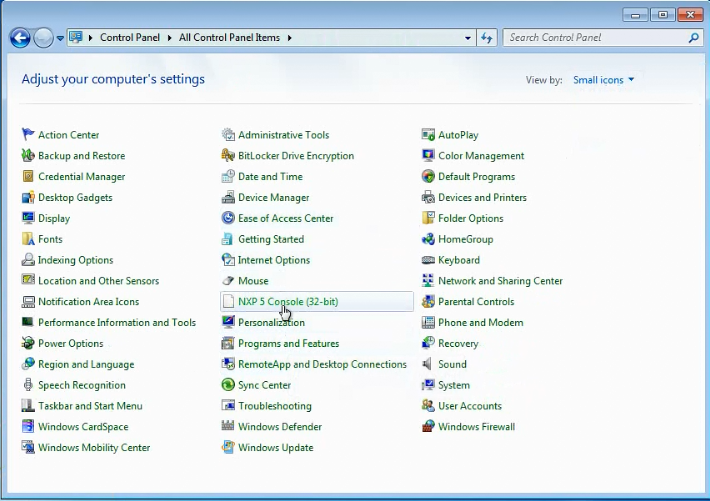The width and height of the screenshot is (710, 501).
Task: Go back with the Back arrow button
Action: [20, 38]
